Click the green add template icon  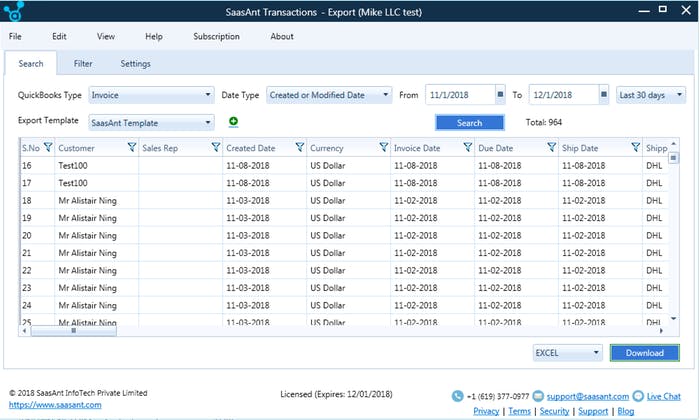click(233, 122)
